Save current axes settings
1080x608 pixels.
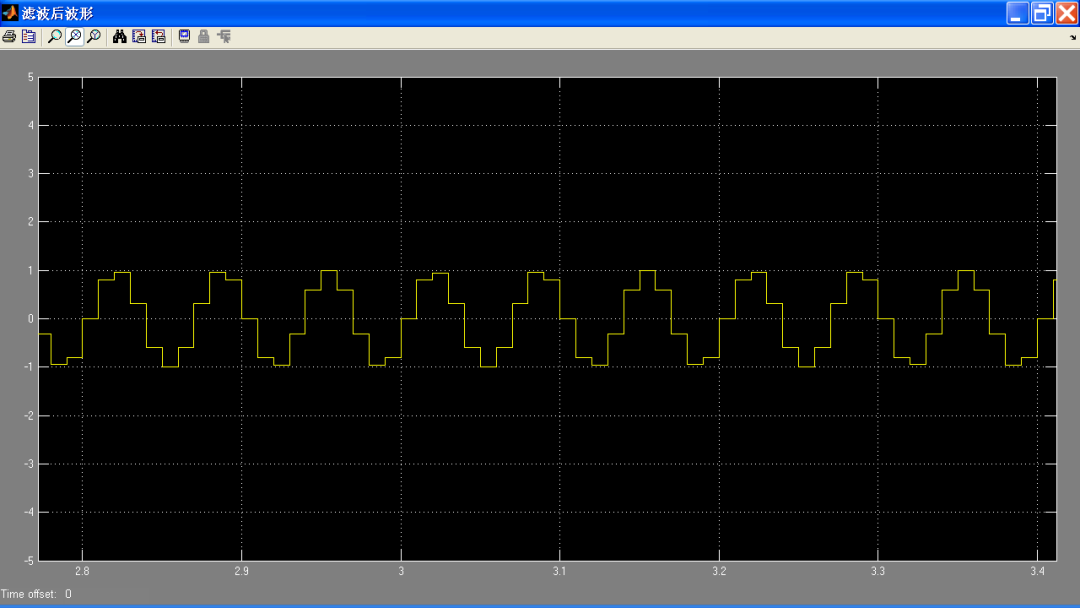click(139, 36)
